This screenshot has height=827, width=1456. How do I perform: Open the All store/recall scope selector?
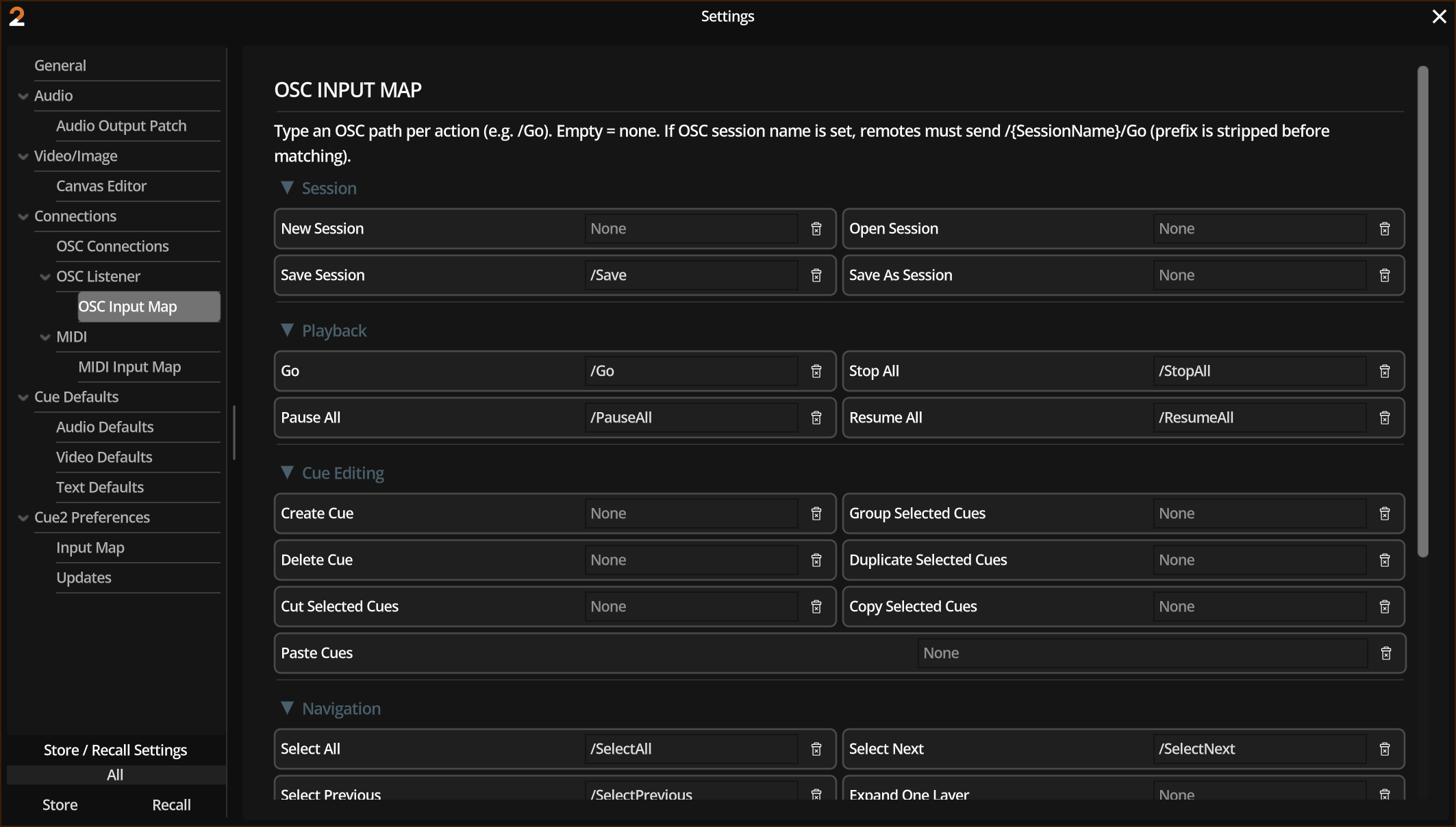tap(116, 775)
